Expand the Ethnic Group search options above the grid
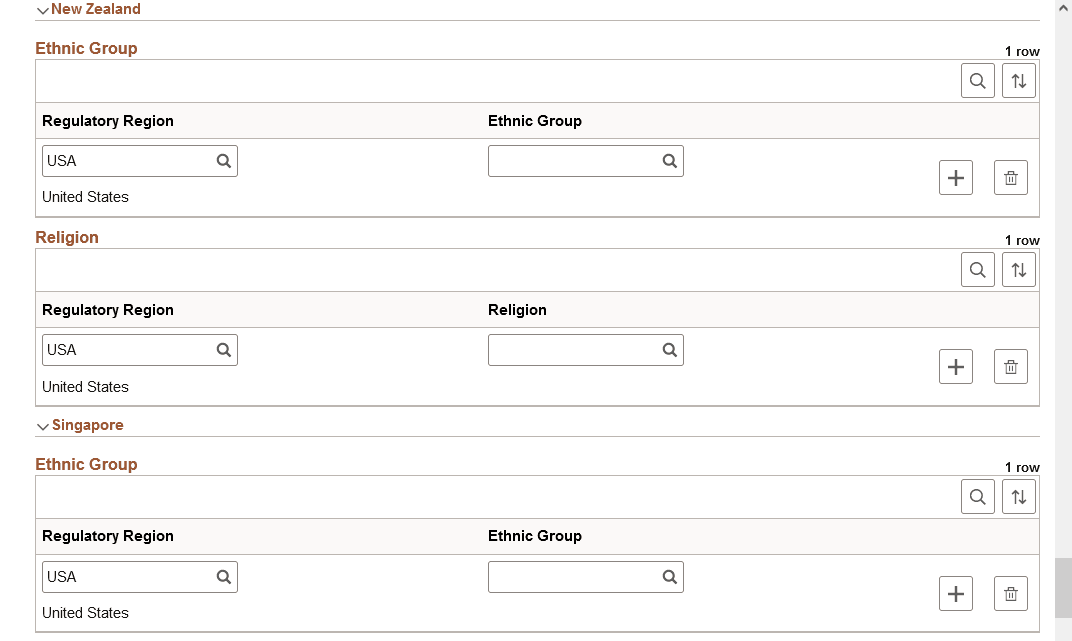Image resolution: width=1072 pixels, height=641 pixels. coord(978,80)
